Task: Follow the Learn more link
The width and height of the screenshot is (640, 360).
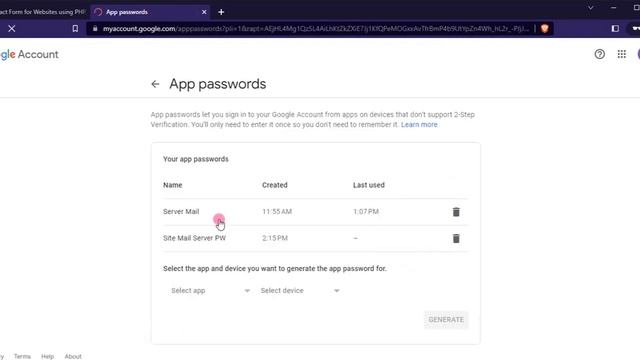Action: click(x=419, y=124)
